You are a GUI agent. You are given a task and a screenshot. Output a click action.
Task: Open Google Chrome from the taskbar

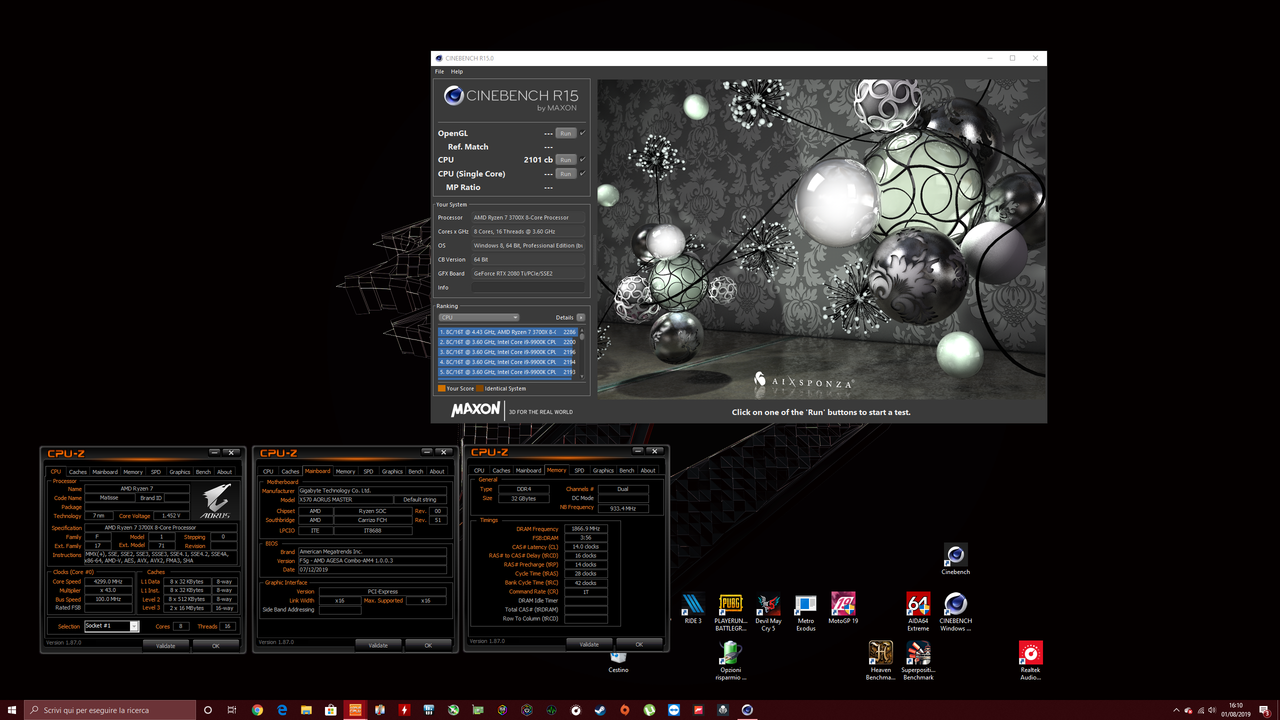coord(258,710)
